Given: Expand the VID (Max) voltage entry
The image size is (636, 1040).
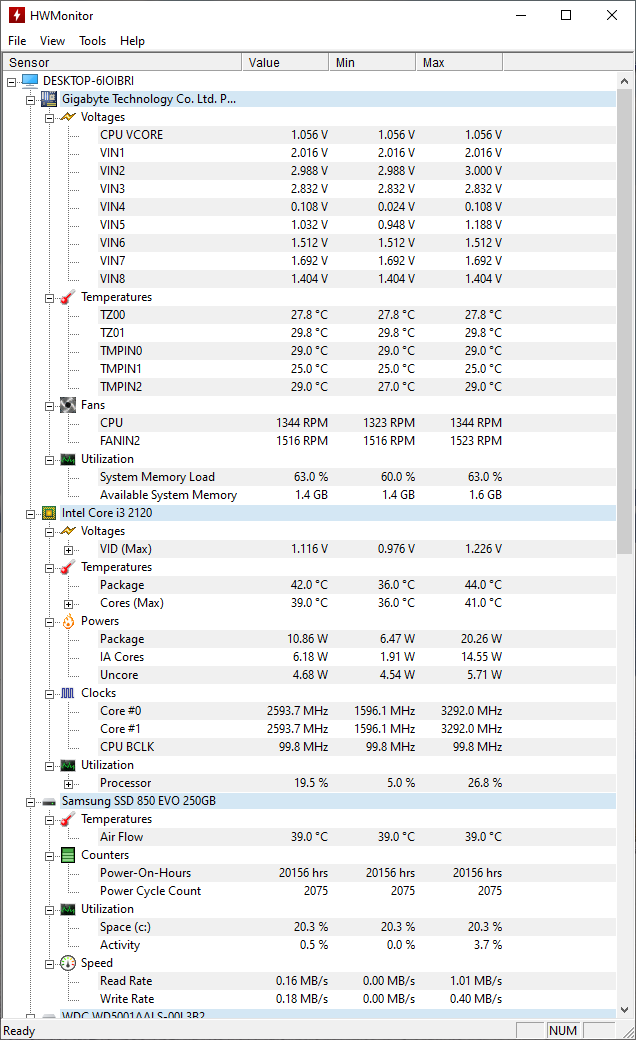Looking at the screenshot, I should point(66,549).
